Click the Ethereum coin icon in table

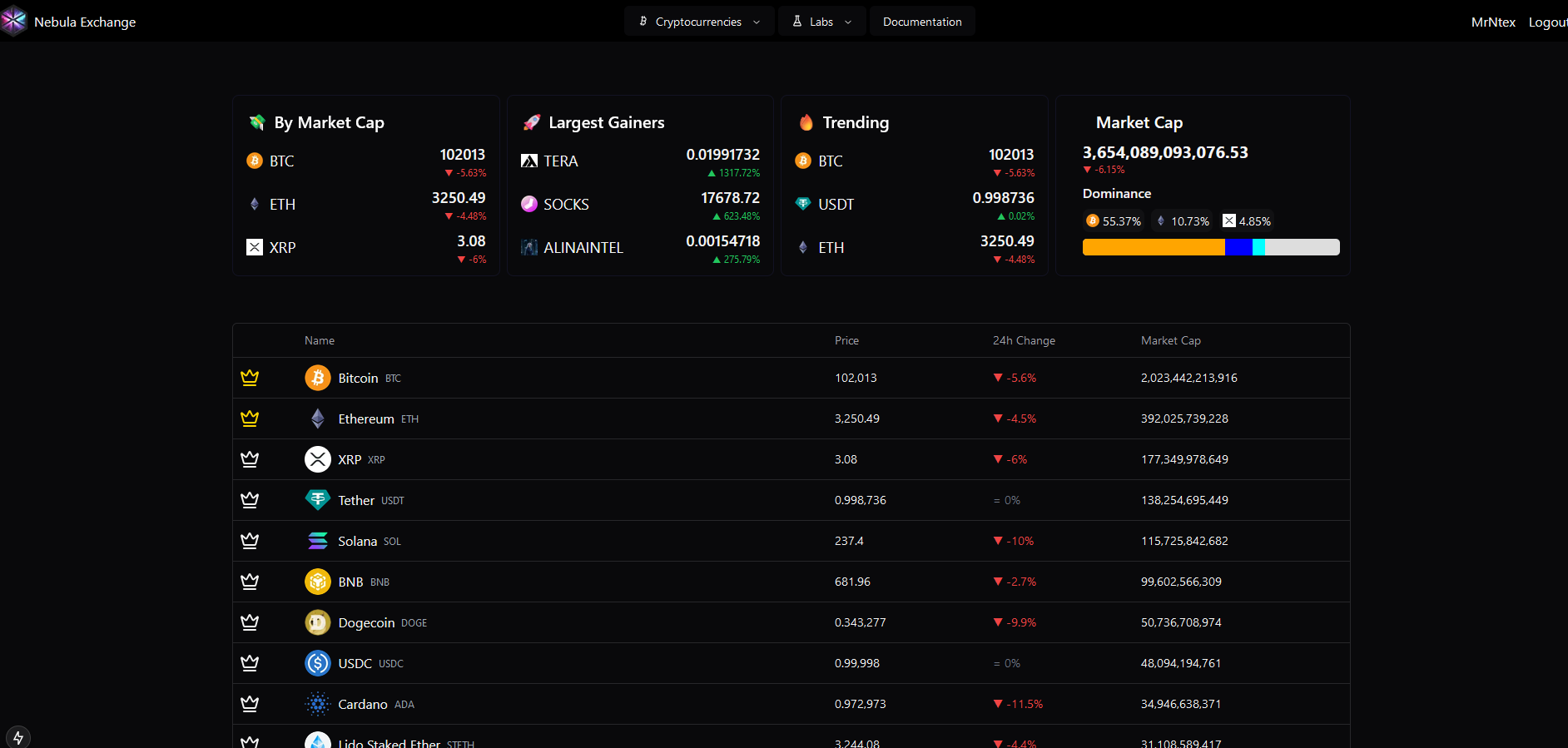(x=318, y=419)
